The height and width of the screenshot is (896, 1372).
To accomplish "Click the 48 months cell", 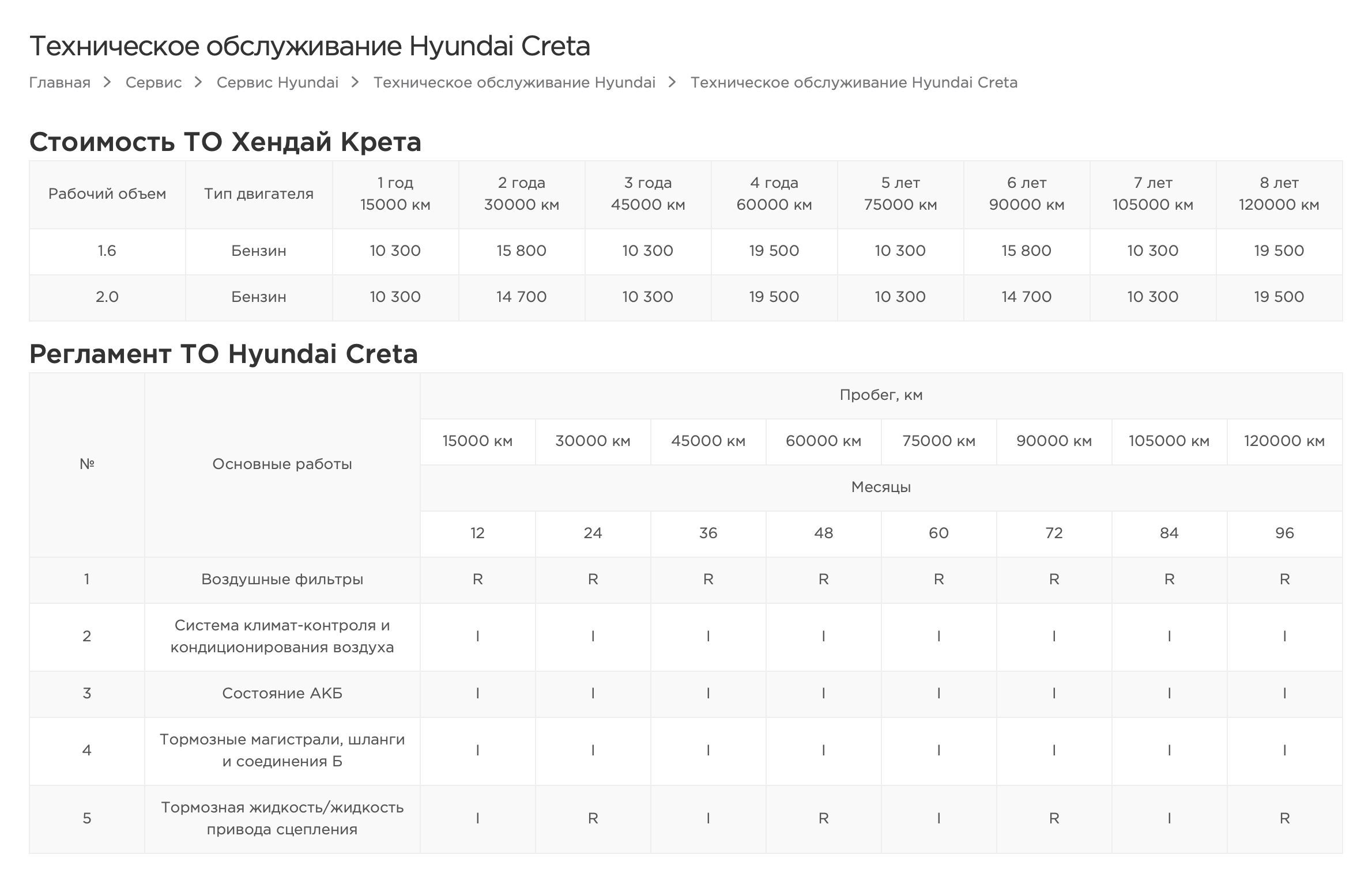I will (824, 533).
